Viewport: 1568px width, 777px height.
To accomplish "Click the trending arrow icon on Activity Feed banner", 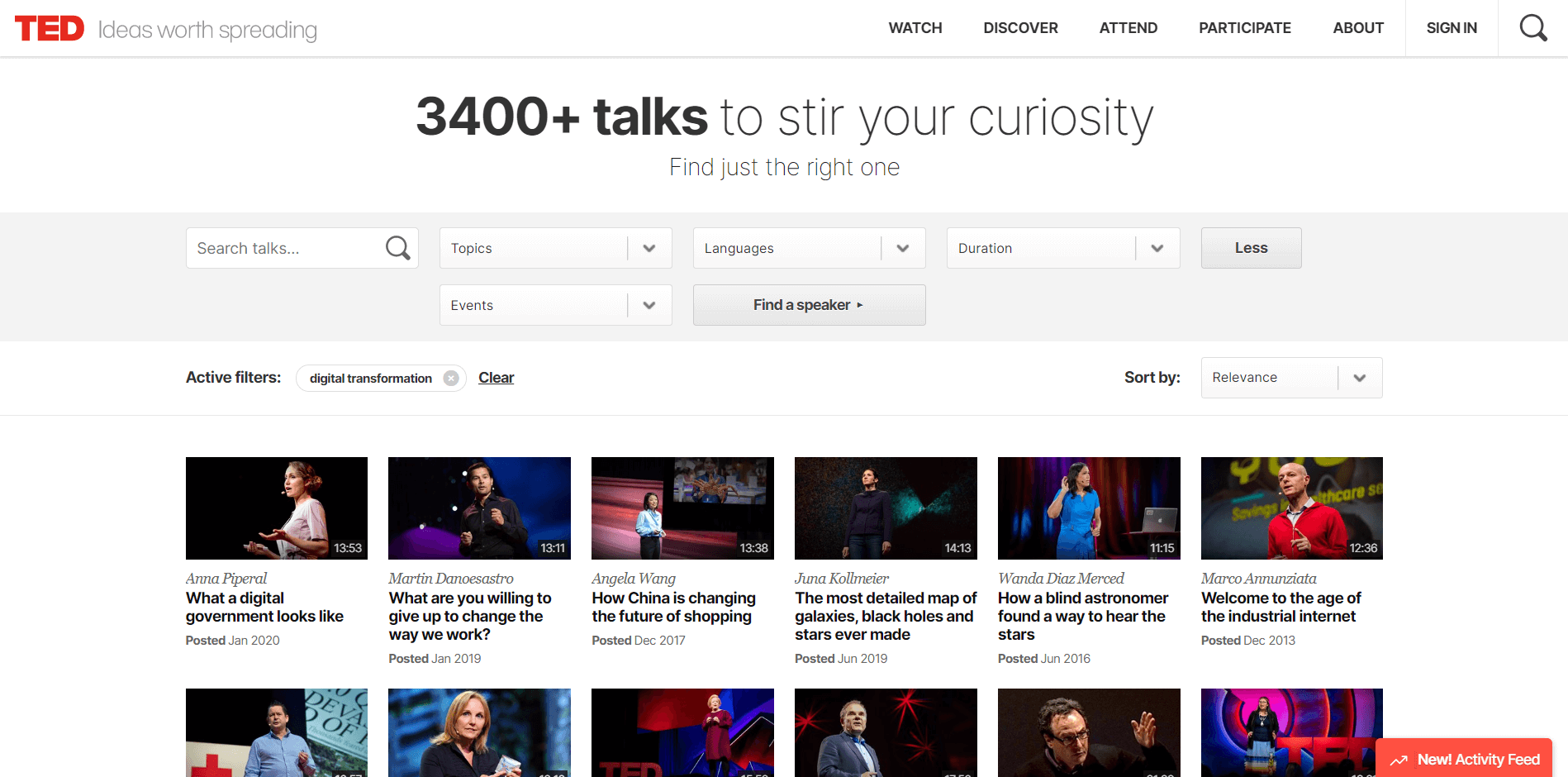I will pos(1399,759).
